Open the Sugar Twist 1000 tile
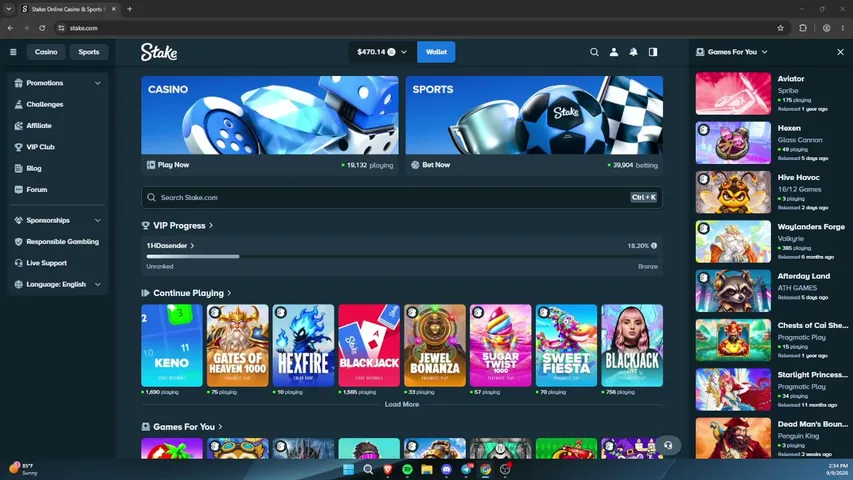This screenshot has width=853, height=480. click(500, 346)
